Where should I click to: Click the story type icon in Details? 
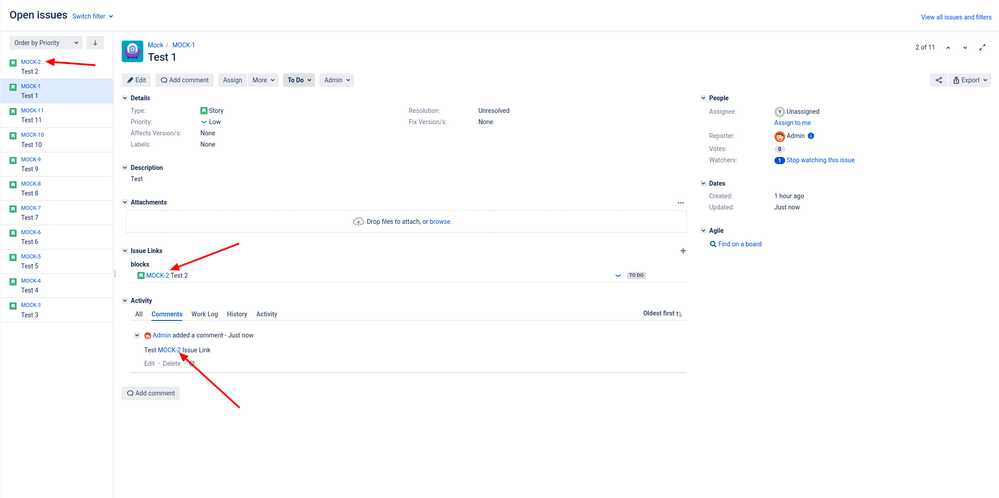(204, 110)
